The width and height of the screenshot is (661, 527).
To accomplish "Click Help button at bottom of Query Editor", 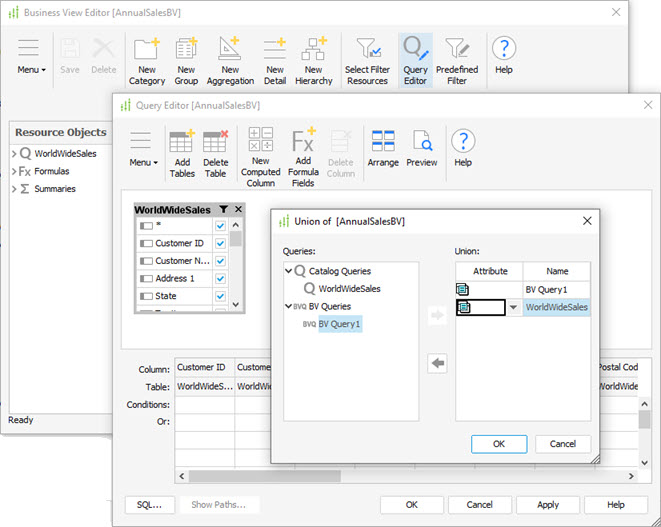I will pyautogui.click(x=616, y=505).
